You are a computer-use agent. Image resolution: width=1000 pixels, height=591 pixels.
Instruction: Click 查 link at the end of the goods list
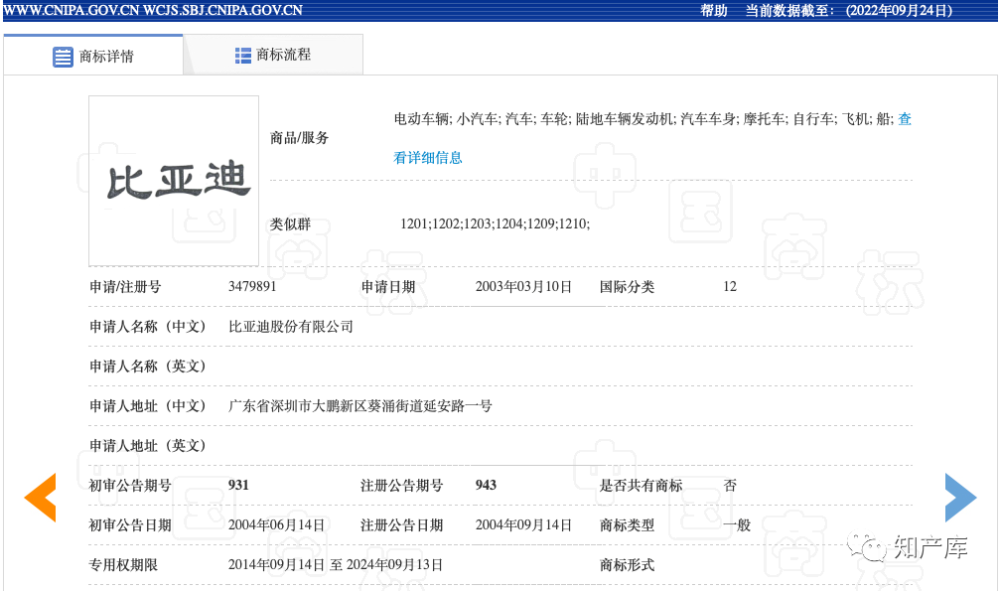click(x=904, y=119)
